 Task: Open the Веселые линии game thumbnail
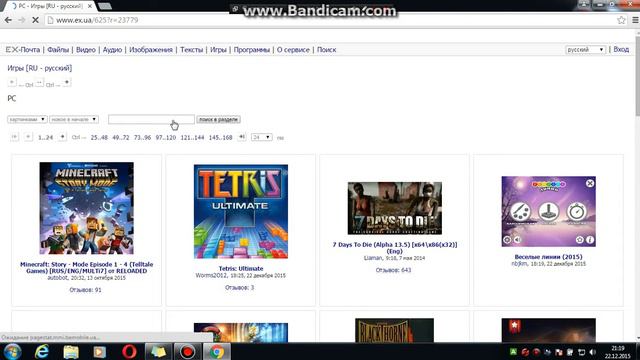pyautogui.click(x=549, y=211)
